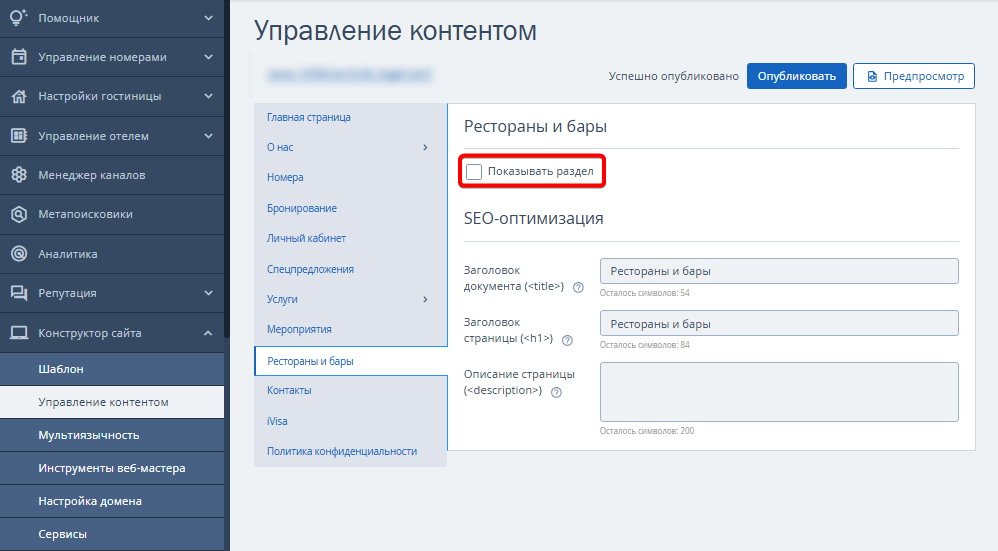Screen dimensions: 998x551
Task: Open the Контакты section
Action: 289,390
